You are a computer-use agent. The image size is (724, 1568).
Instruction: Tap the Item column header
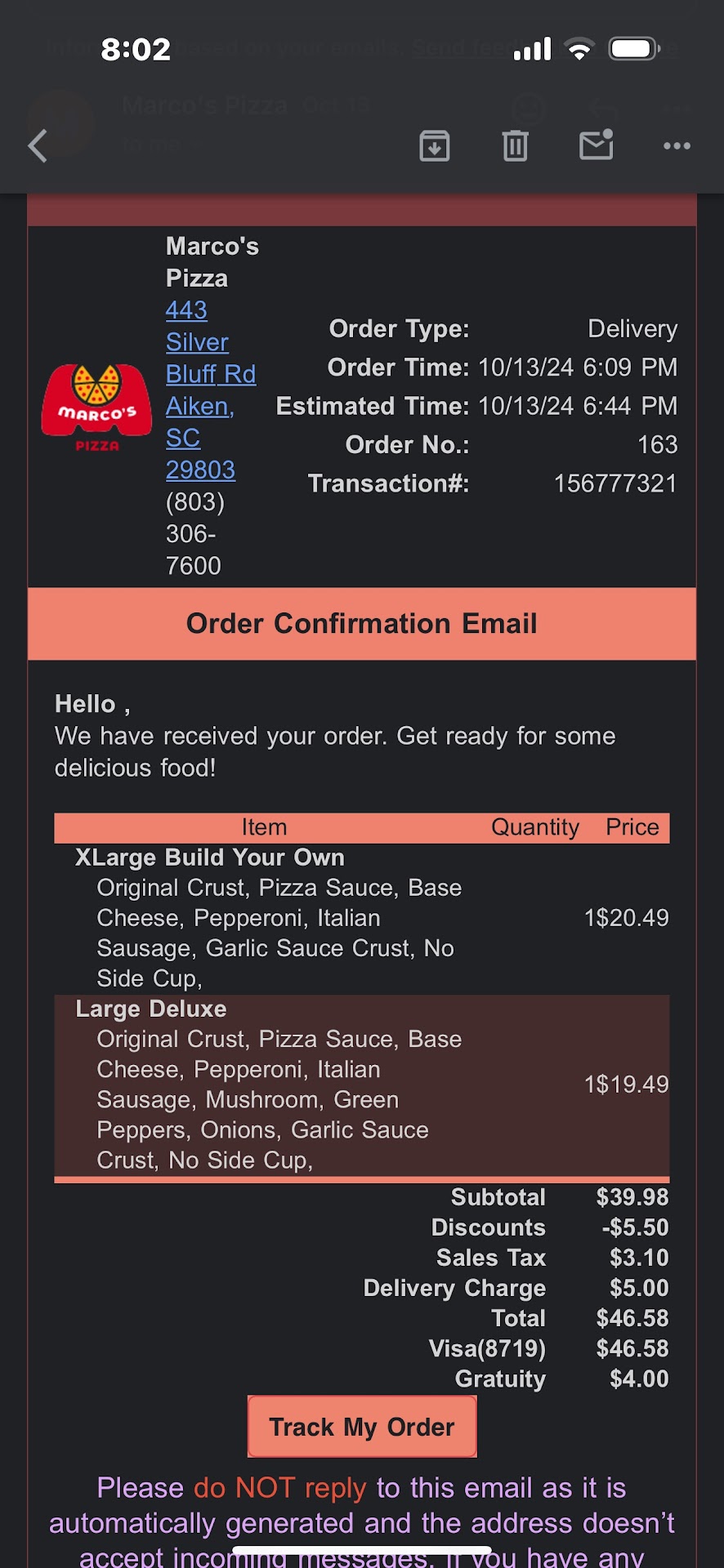(x=264, y=827)
